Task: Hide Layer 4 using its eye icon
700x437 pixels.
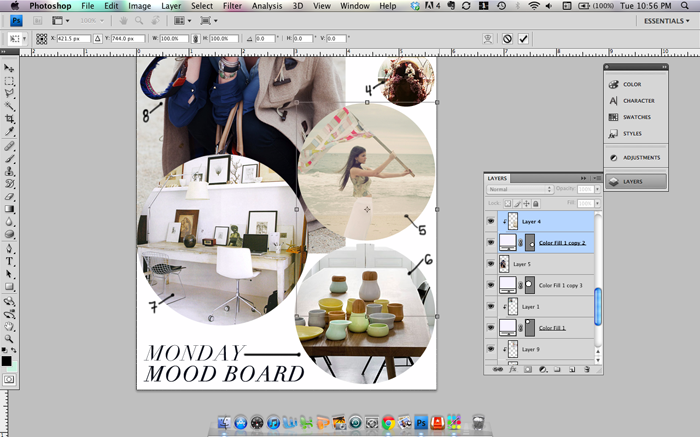Action: (491, 220)
